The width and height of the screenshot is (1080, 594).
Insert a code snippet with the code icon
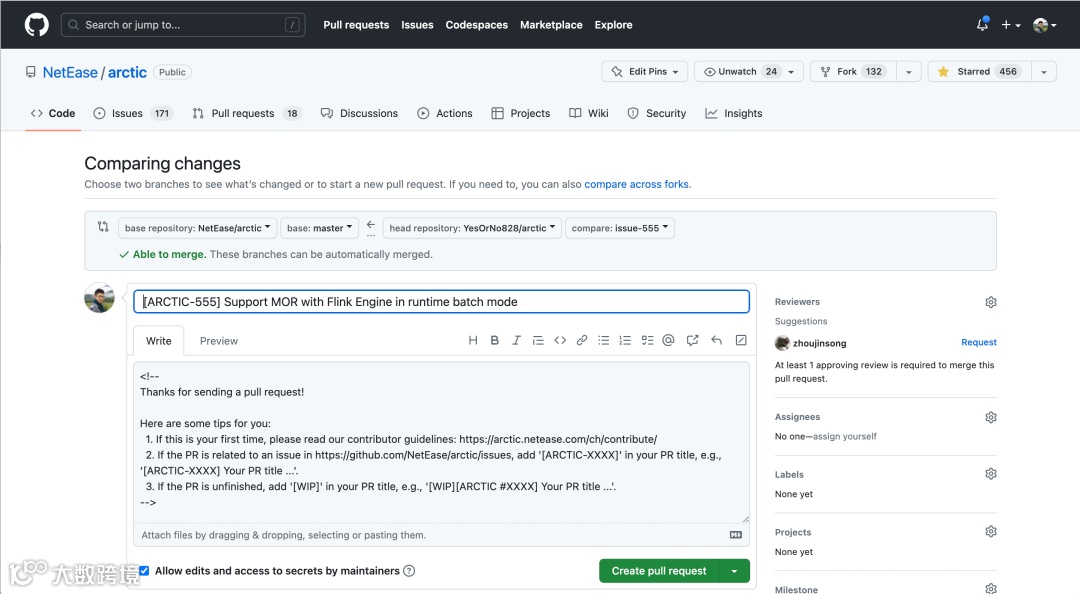560,341
